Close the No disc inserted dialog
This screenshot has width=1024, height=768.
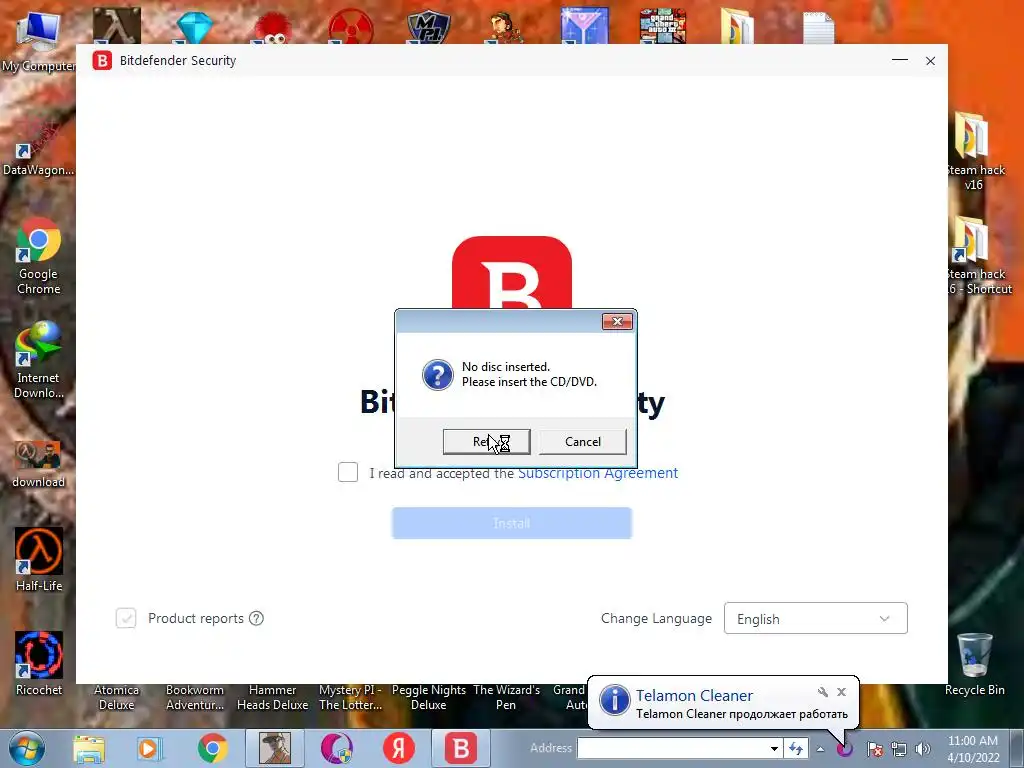(617, 321)
